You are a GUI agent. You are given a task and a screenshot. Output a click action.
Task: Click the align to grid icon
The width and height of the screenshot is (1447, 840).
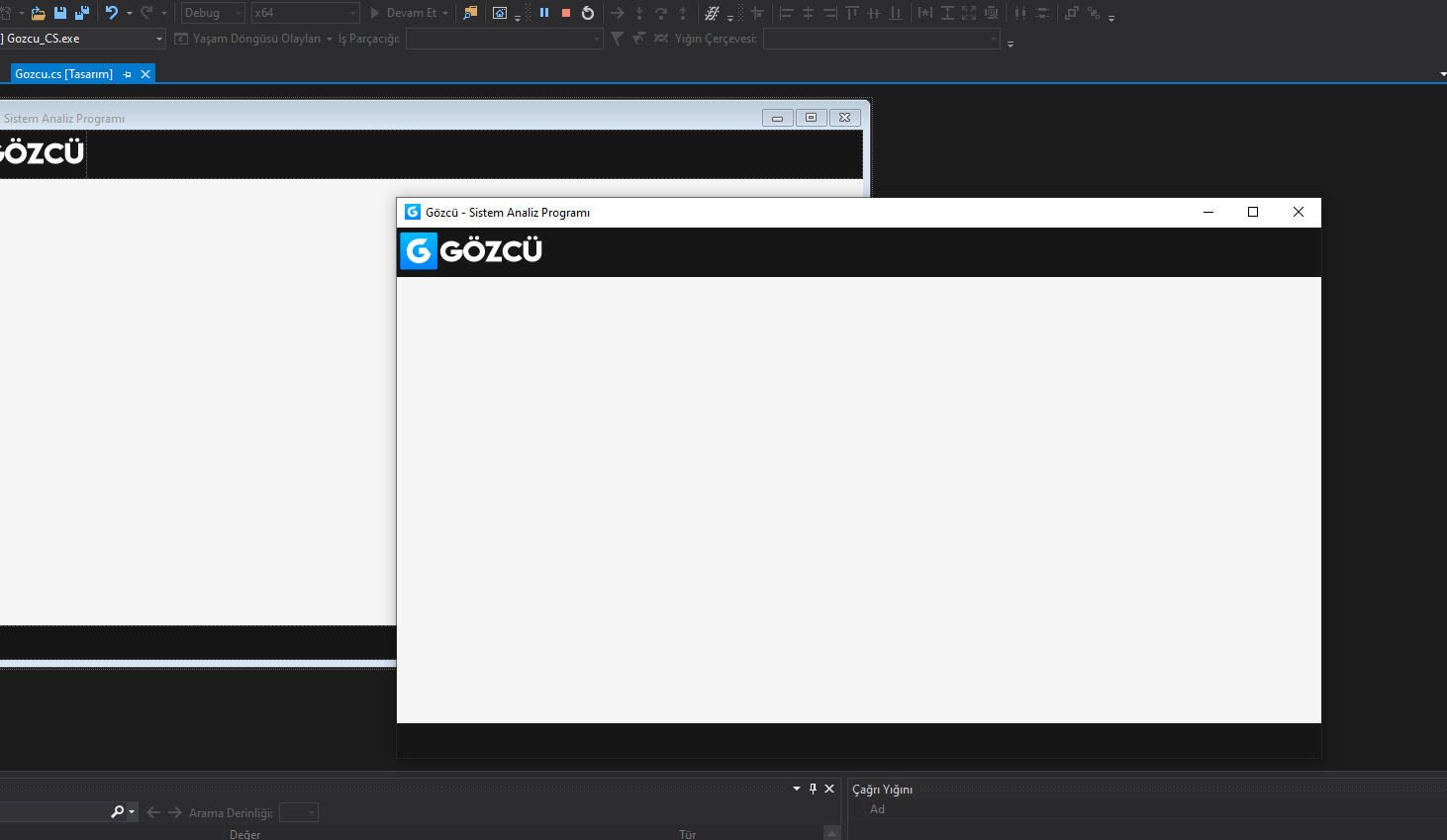(x=757, y=13)
